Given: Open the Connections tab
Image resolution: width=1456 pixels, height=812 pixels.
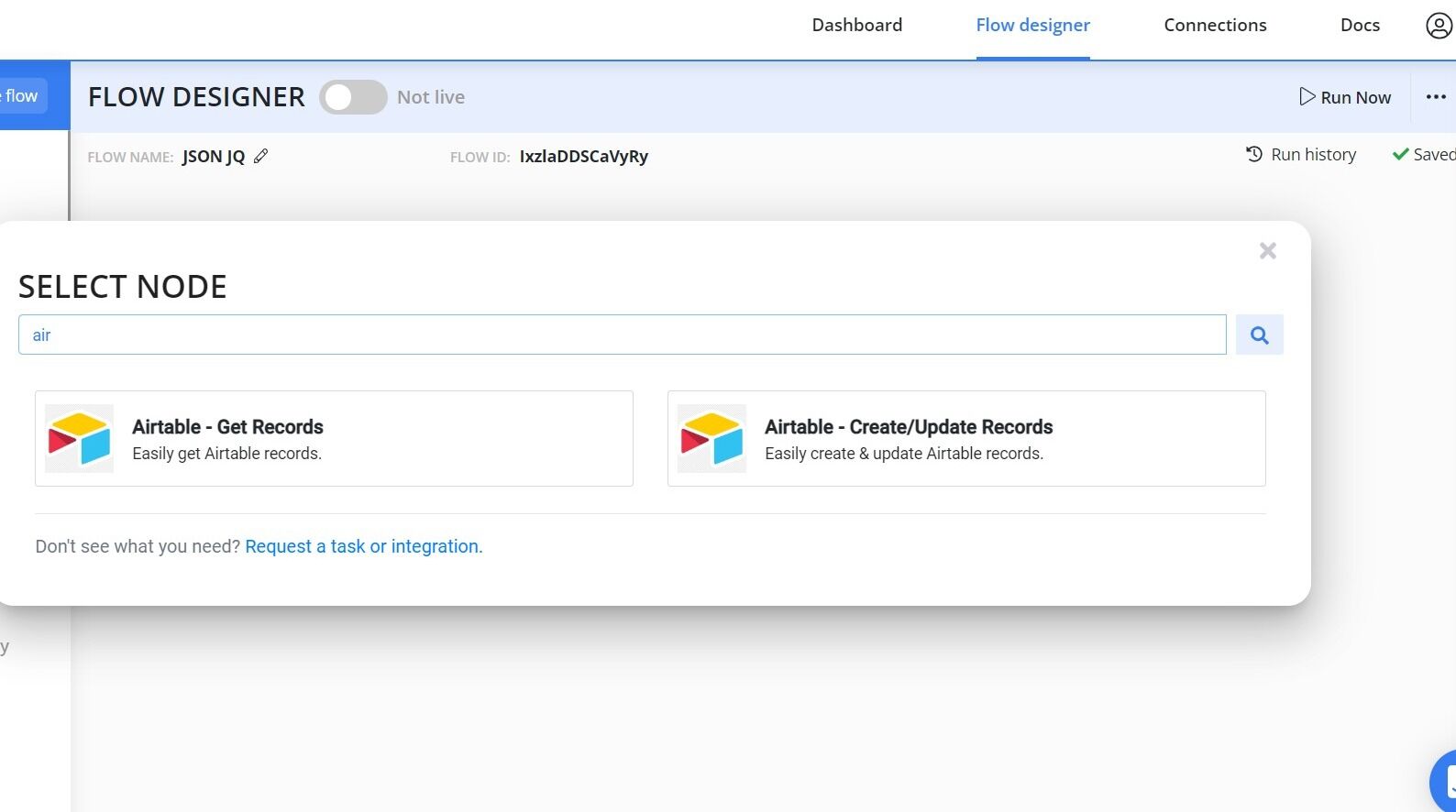Looking at the screenshot, I should point(1215,25).
